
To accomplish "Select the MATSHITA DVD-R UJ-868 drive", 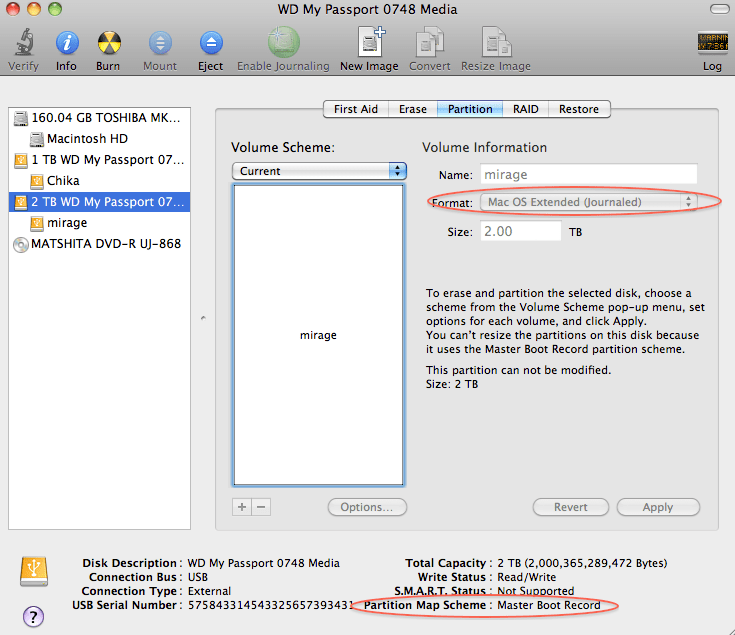I will pos(99,244).
